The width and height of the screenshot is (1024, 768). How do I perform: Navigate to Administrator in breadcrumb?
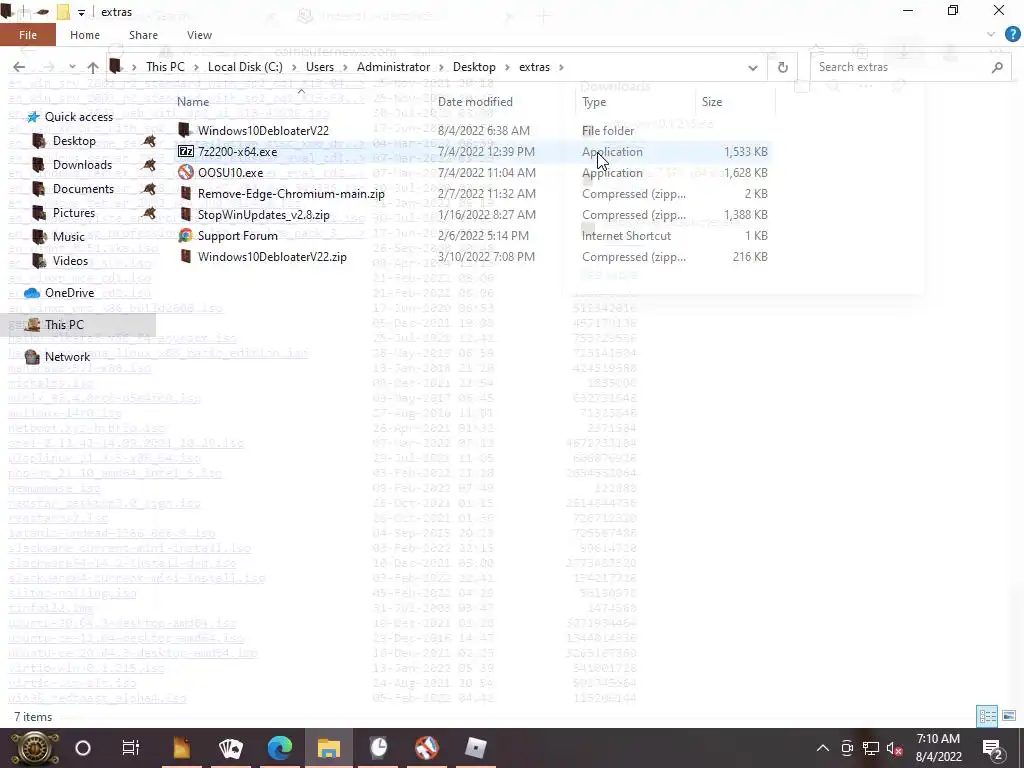coord(393,67)
